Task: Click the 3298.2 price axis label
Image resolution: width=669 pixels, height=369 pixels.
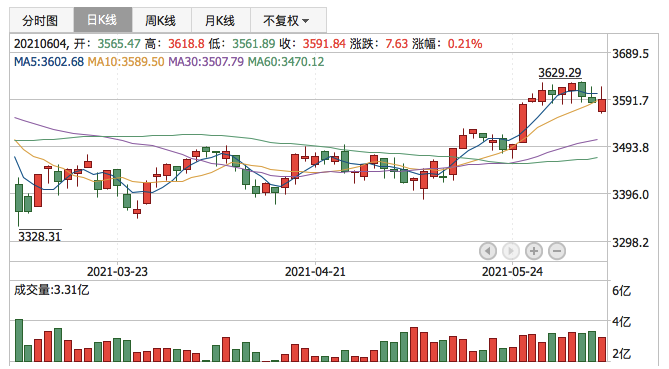Action: click(x=631, y=243)
